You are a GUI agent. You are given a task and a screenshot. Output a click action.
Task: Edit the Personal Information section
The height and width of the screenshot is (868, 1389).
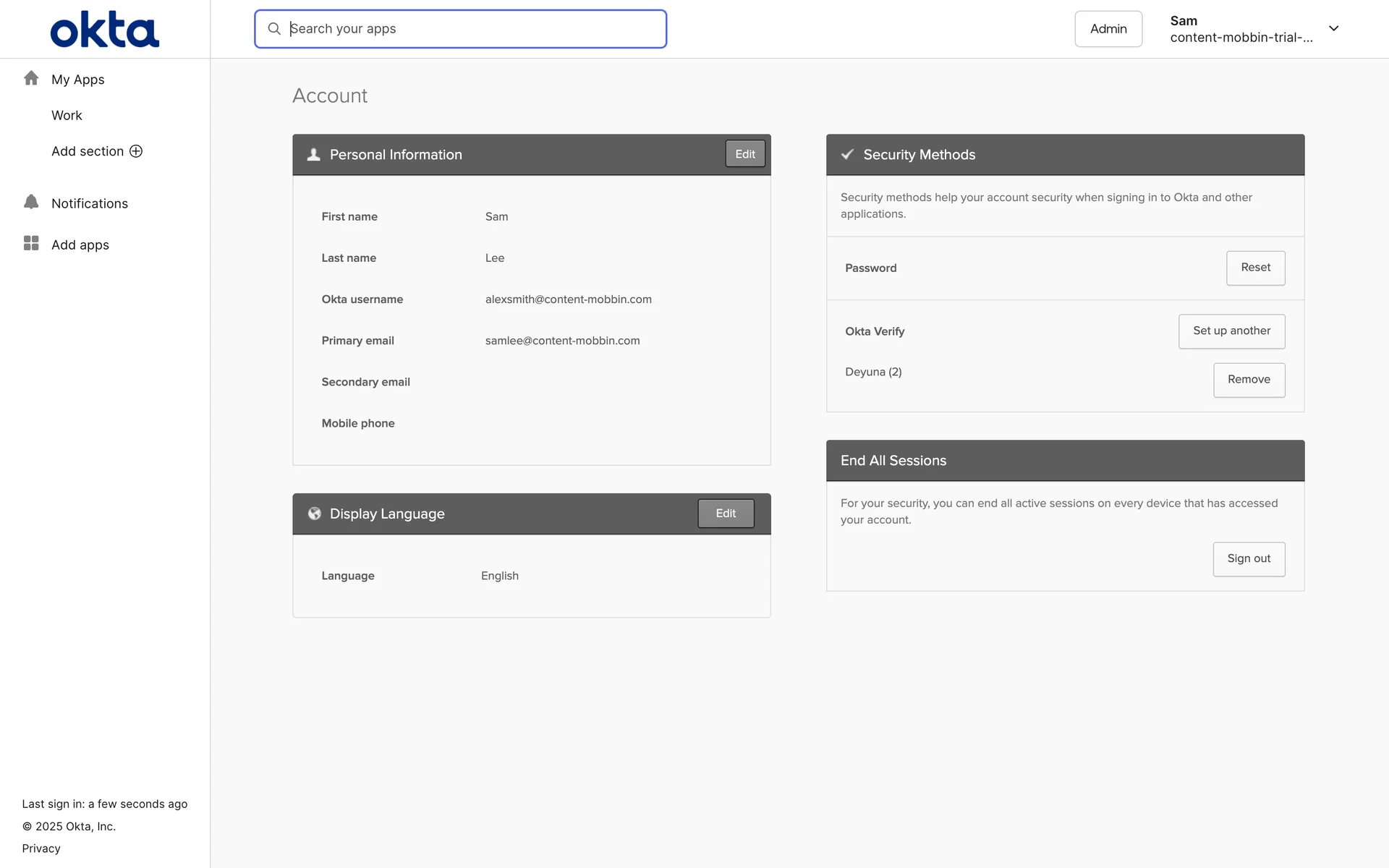coord(744,154)
